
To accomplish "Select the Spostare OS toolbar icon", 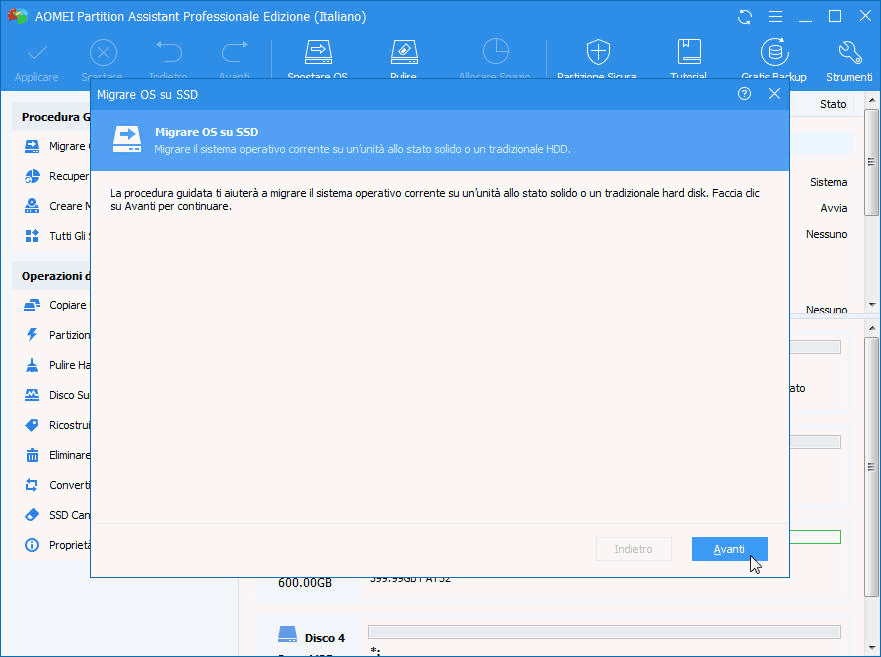I will [x=318, y=52].
